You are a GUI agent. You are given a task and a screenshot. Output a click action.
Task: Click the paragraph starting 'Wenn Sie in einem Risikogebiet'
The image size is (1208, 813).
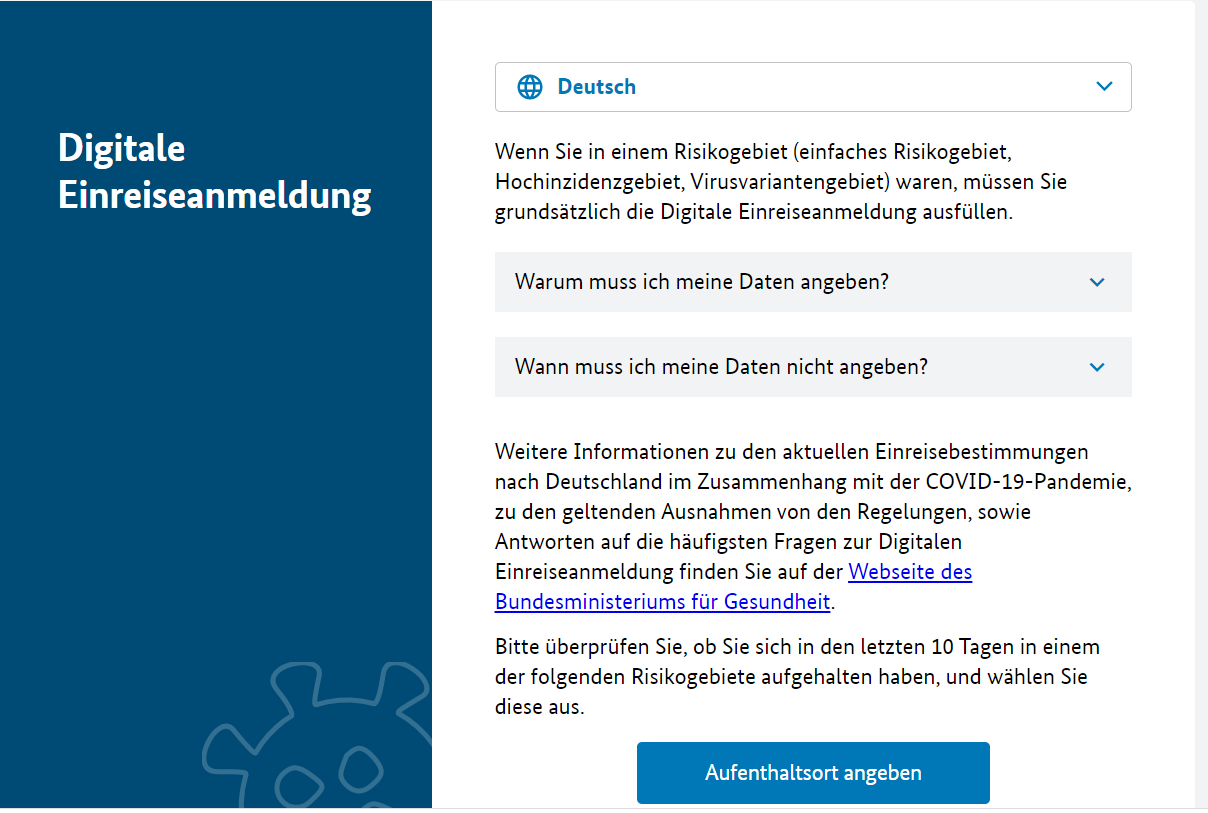point(781,183)
